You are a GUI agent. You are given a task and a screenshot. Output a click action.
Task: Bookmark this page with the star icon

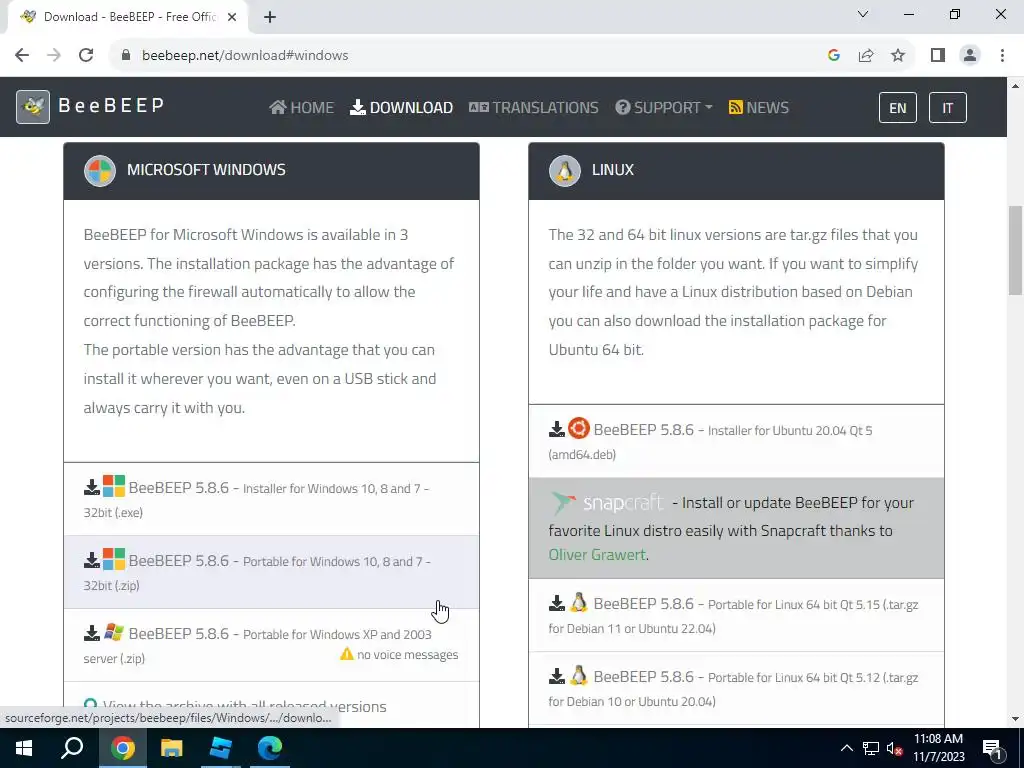(898, 56)
